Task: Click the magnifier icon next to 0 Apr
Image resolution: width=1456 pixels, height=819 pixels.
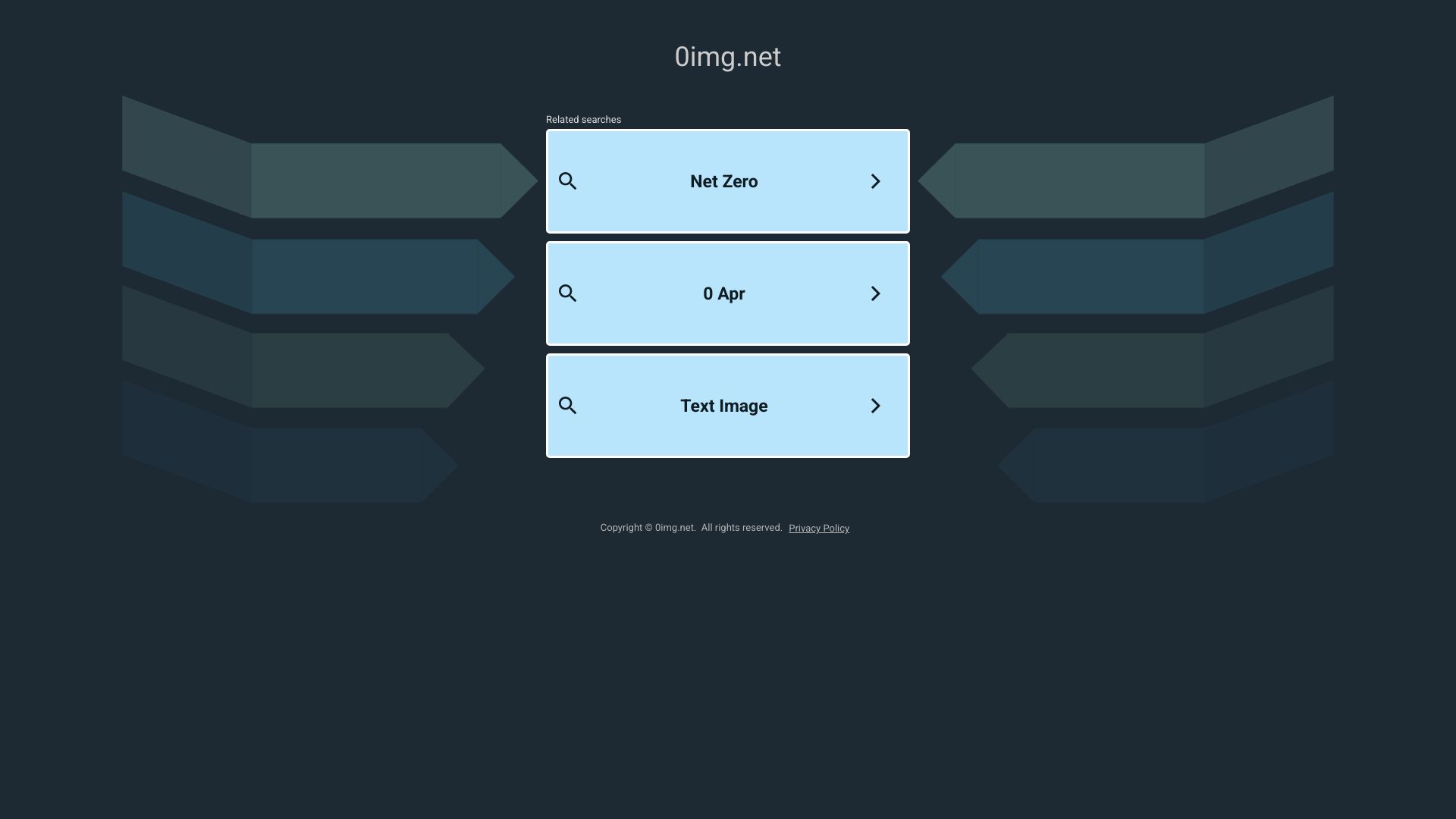Action: point(567,293)
